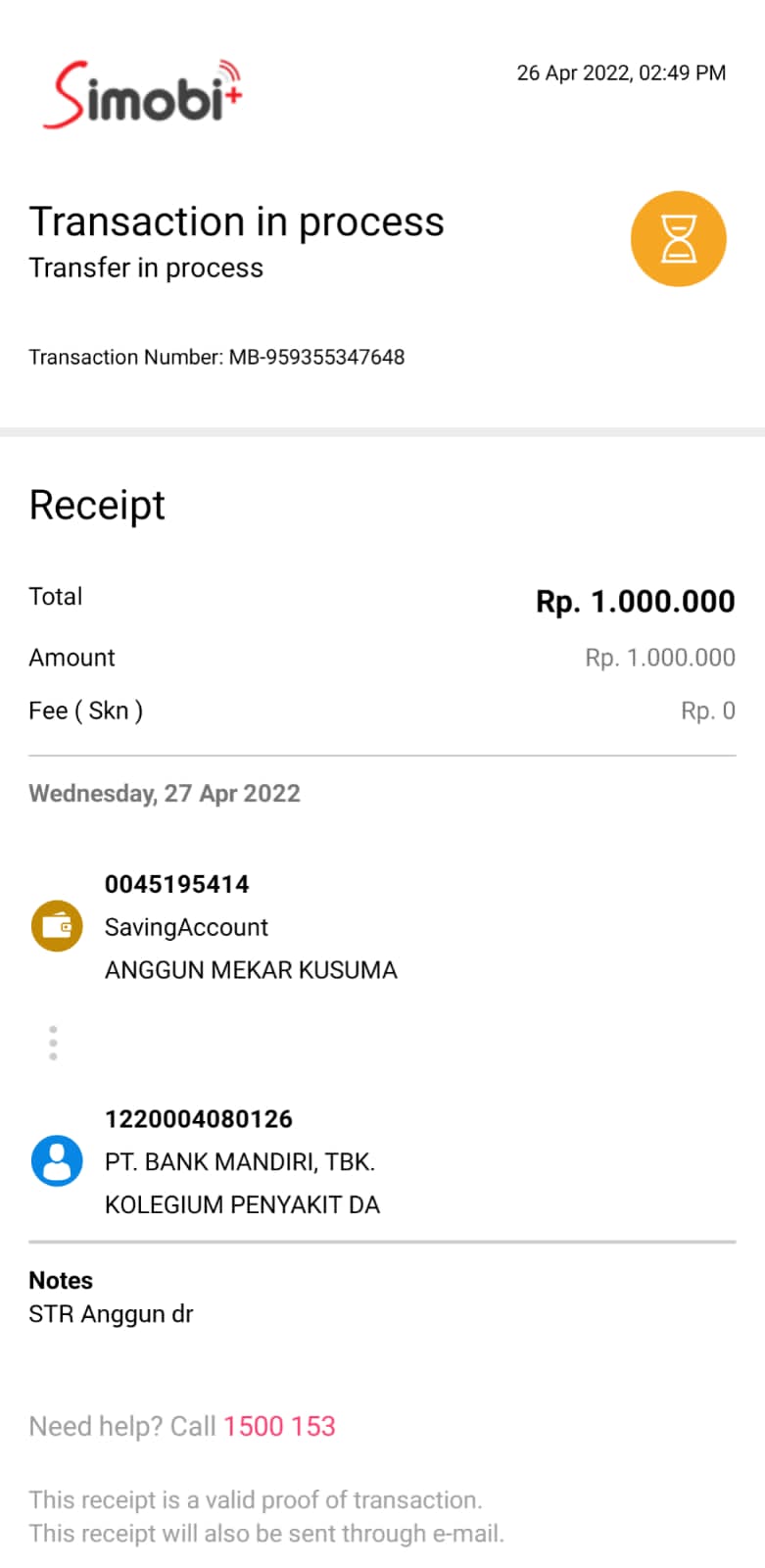This screenshot has height=1568, width=765.
Task: Click the Simobi+ logo
Action: (x=143, y=95)
